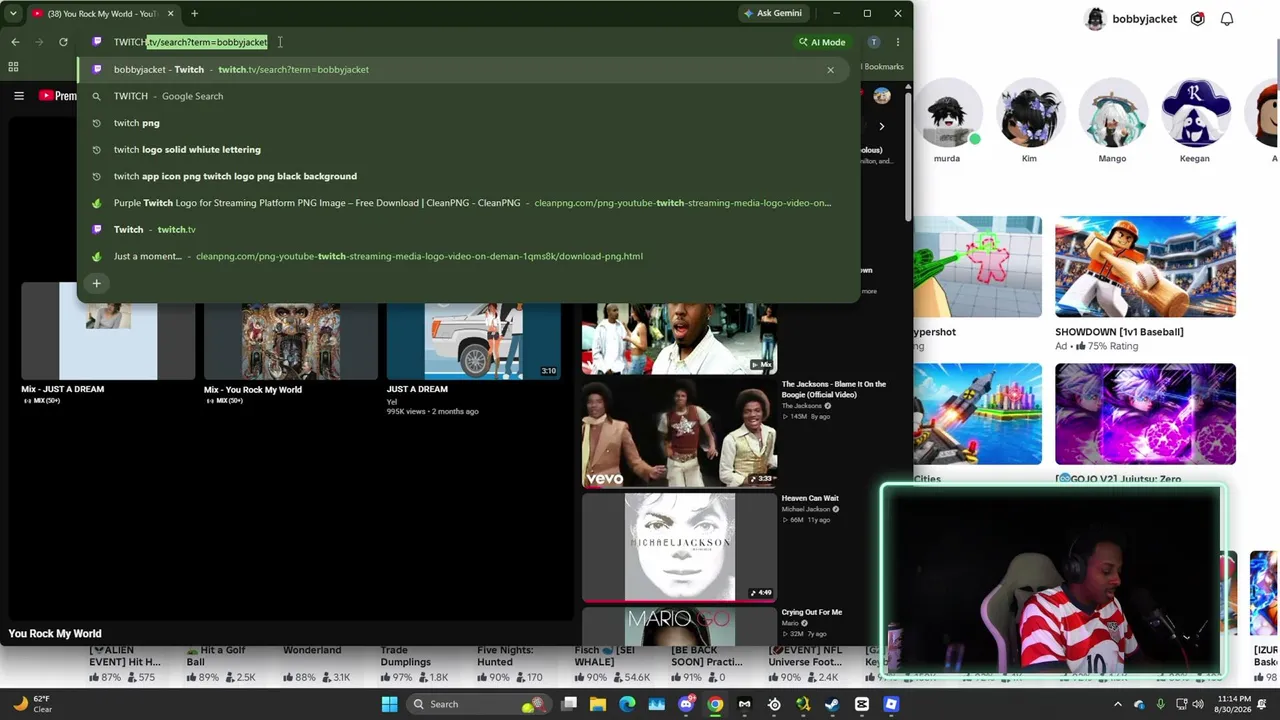Open Roblox from the taskbar

click(891, 704)
